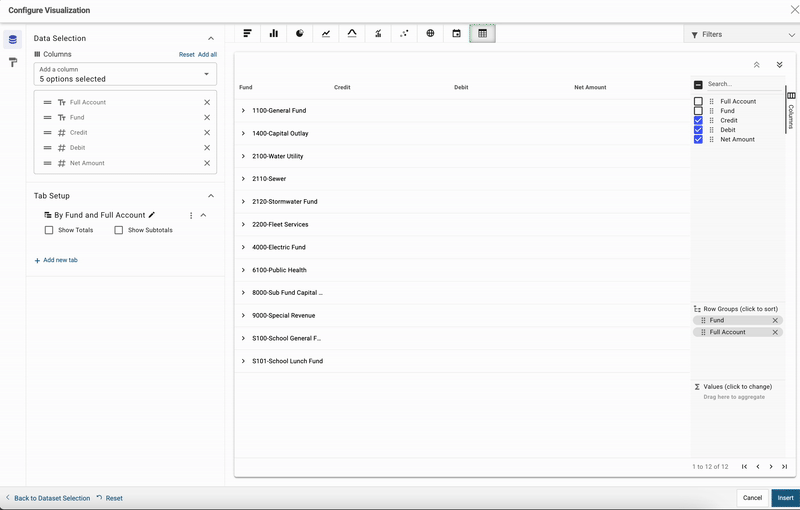Select the calendar visualization type
800x510 pixels.
click(x=456, y=34)
